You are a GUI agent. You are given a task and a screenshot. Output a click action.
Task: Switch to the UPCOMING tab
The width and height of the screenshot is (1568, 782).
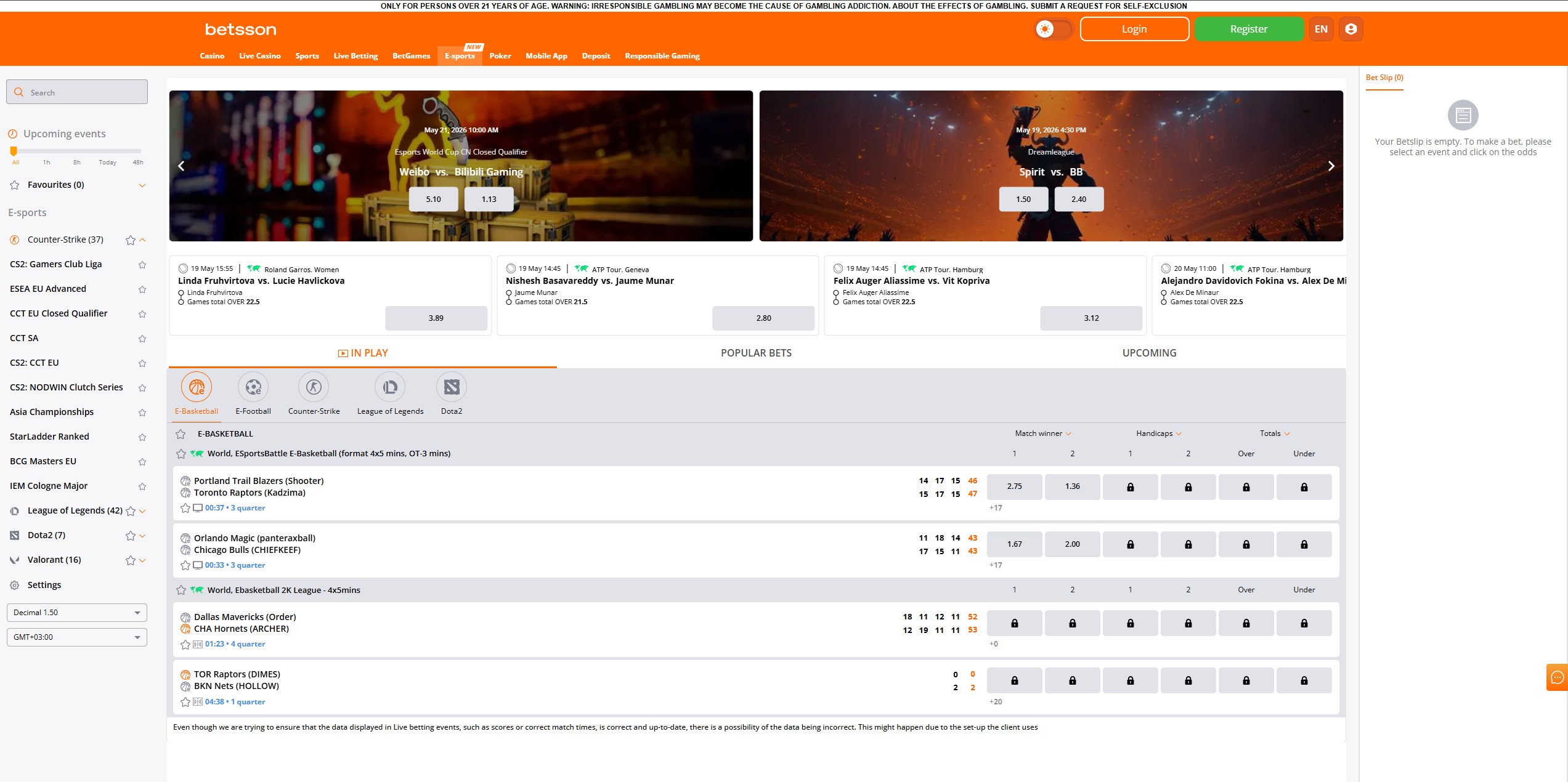pos(1149,353)
